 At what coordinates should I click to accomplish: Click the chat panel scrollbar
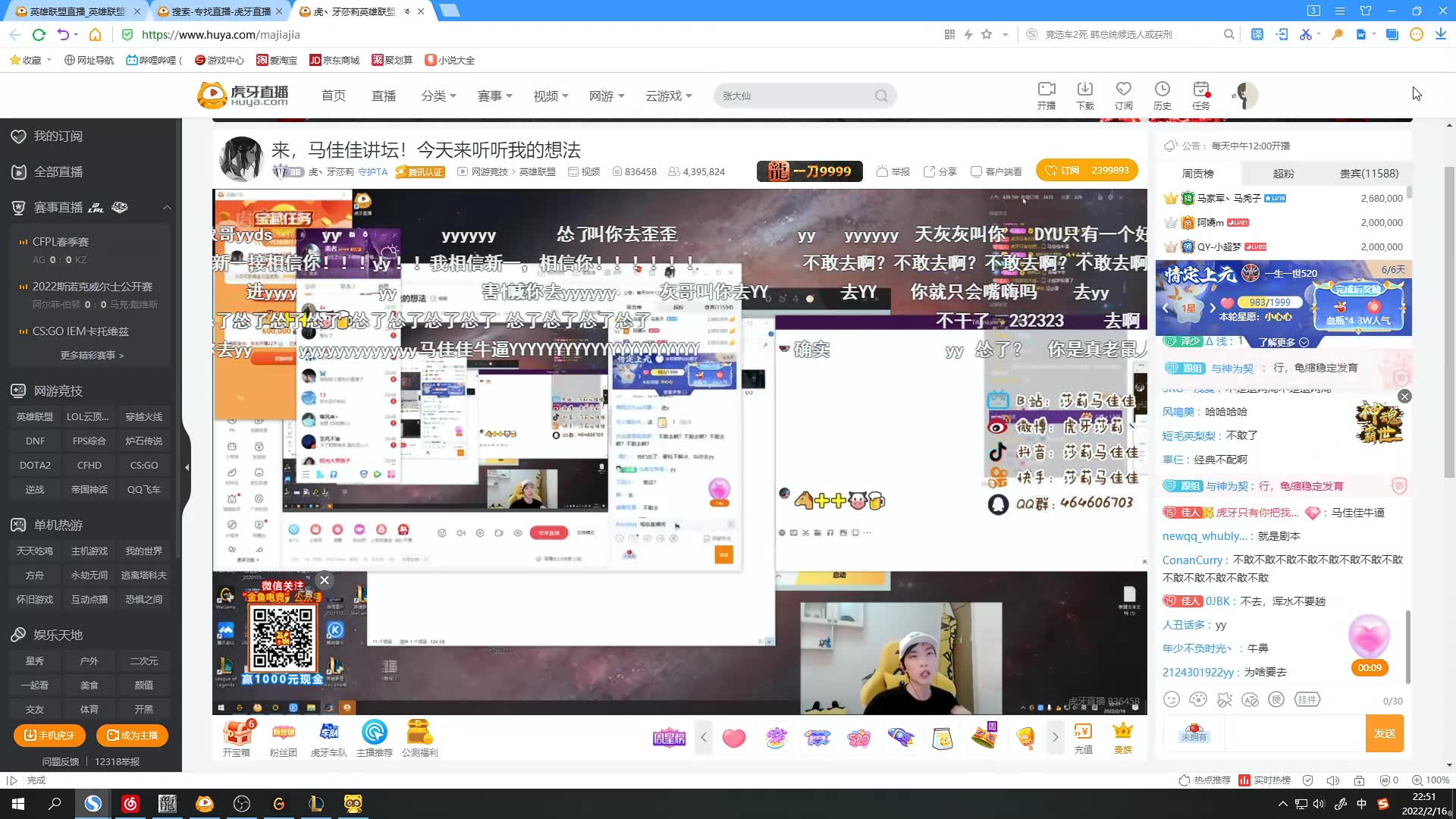[x=1408, y=645]
